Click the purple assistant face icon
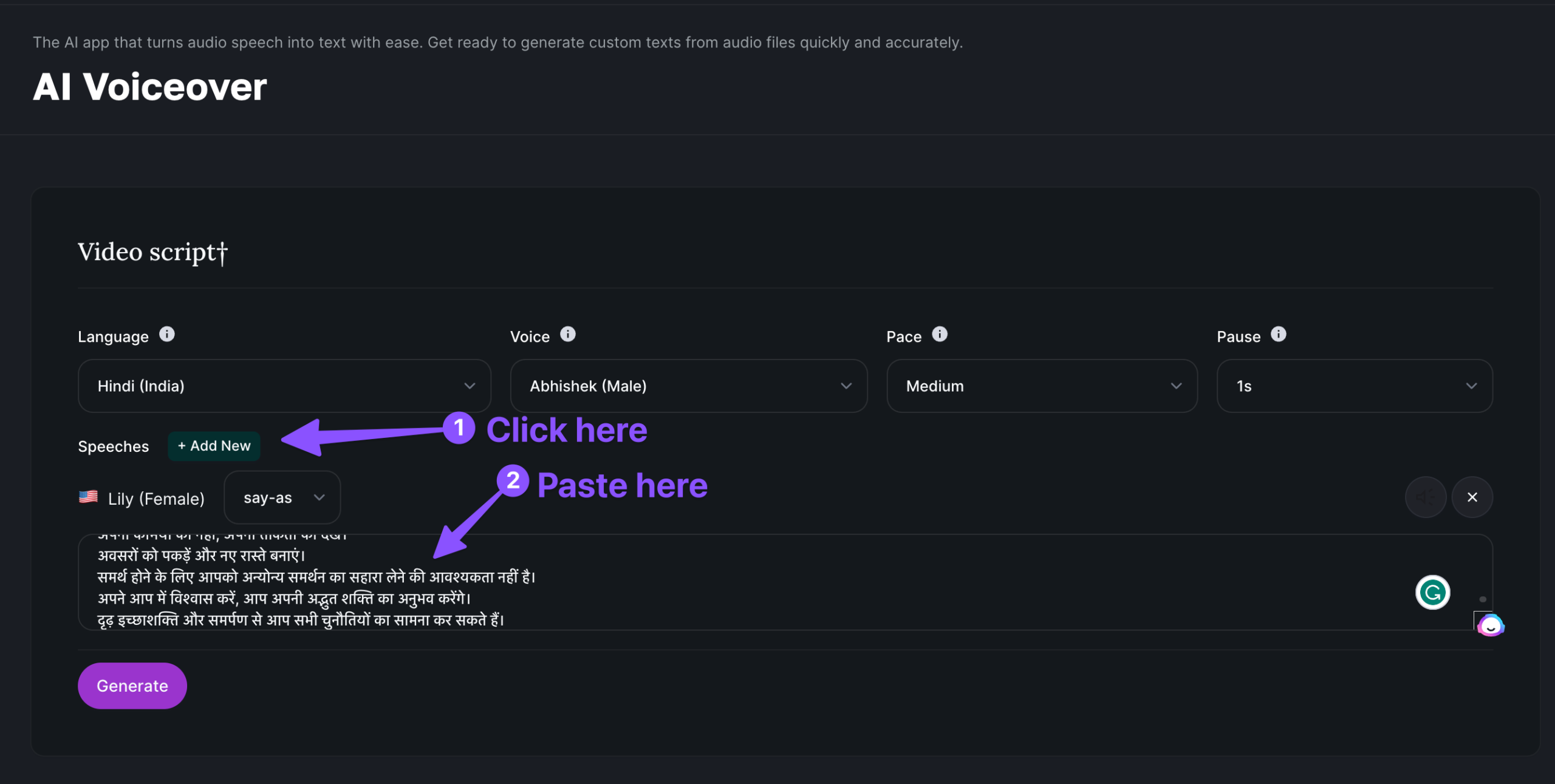Screen dimensions: 1555x784 (x=1490, y=625)
